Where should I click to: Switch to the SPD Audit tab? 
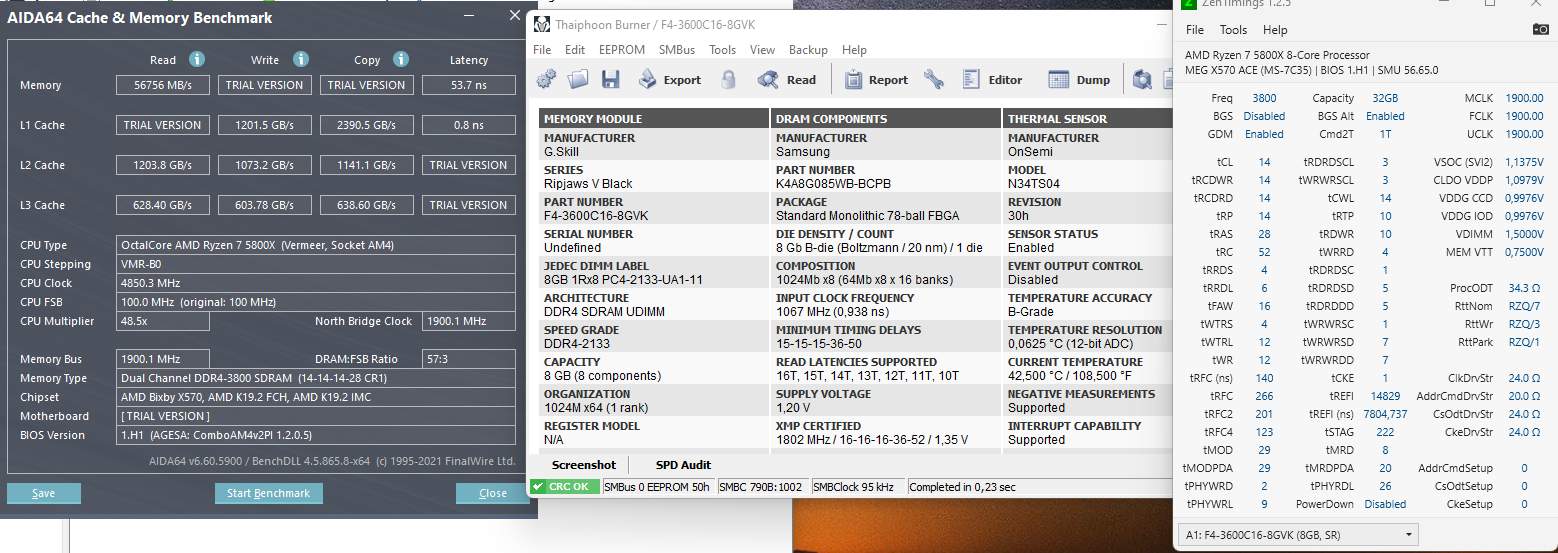pyautogui.click(x=683, y=465)
